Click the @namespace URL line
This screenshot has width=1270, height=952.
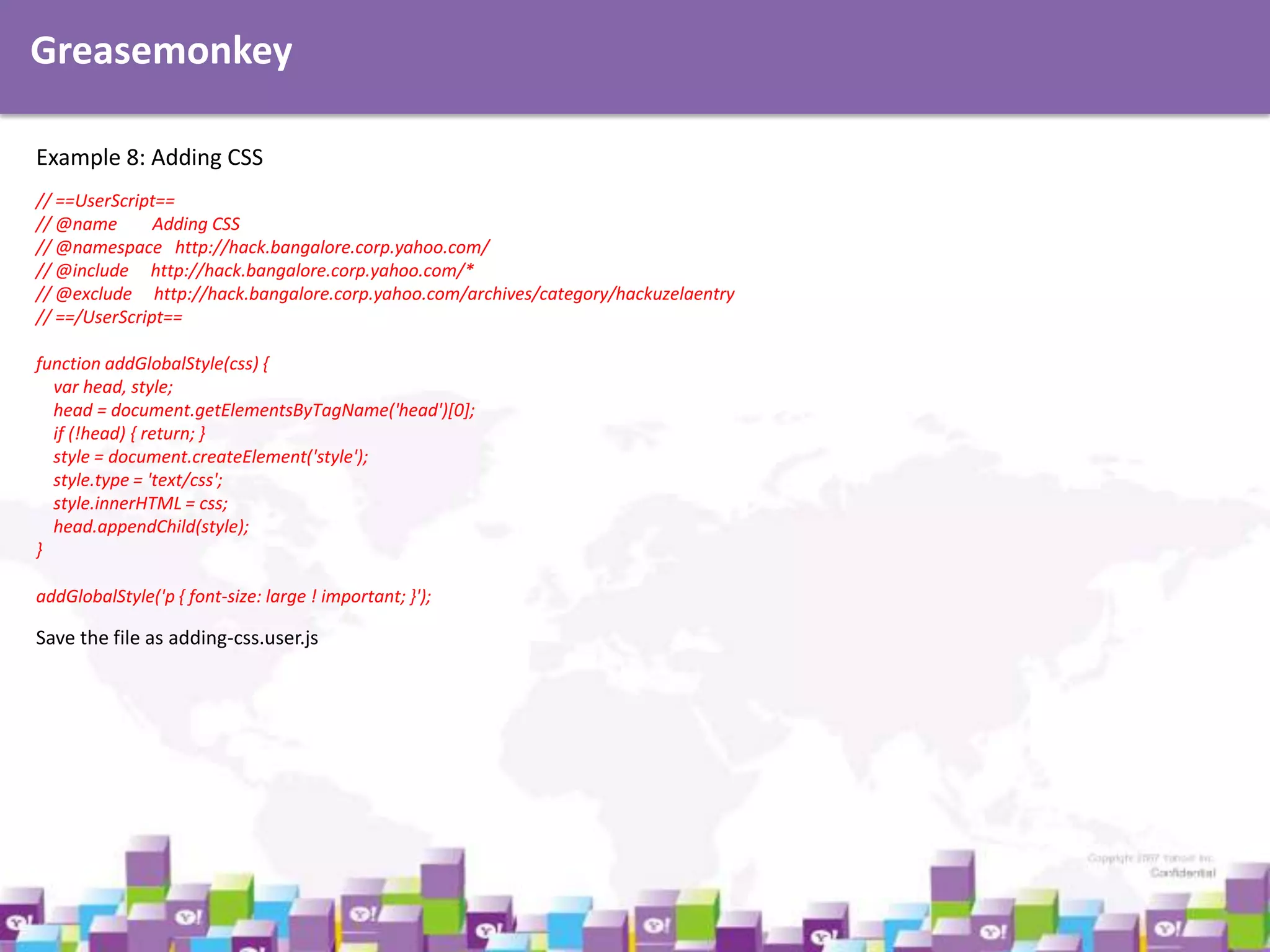263,247
